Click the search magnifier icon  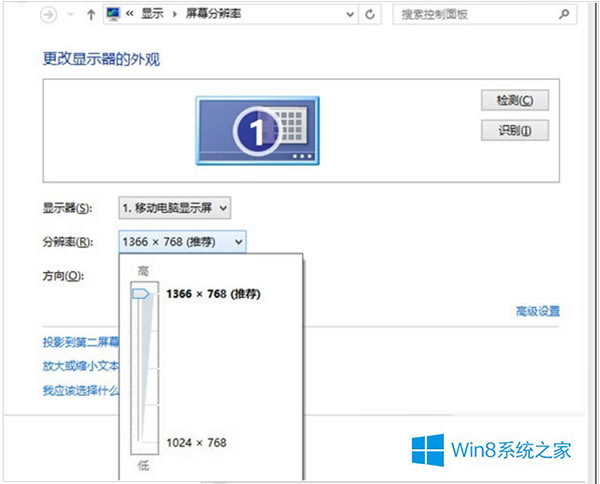tap(565, 15)
